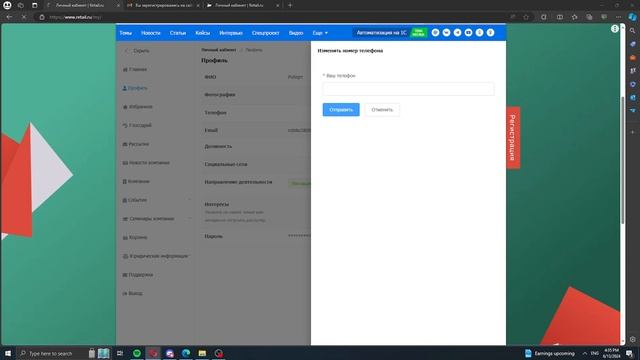Click the fourth round social icon in header
Image resolution: width=640 pixels, height=360 pixels.
(x=469, y=33)
